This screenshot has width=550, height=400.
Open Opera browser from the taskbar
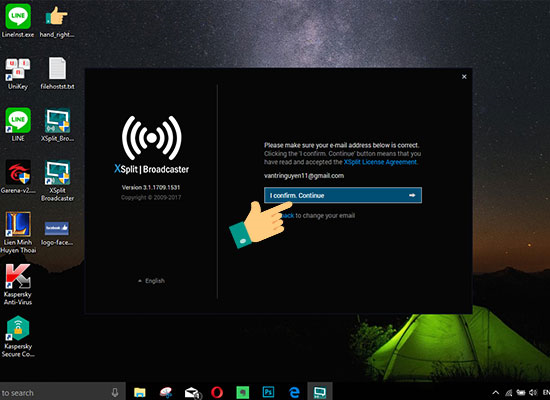click(x=217, y=392)
